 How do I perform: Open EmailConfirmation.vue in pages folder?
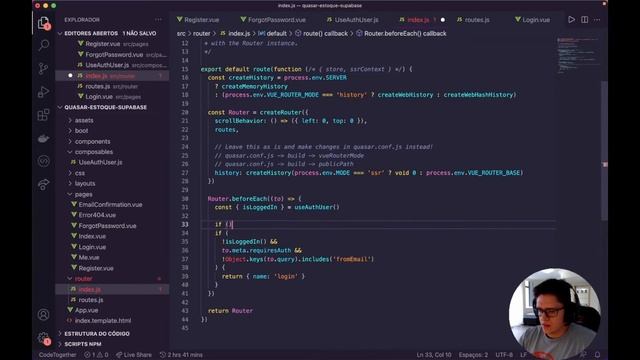(x=110, y=204)
